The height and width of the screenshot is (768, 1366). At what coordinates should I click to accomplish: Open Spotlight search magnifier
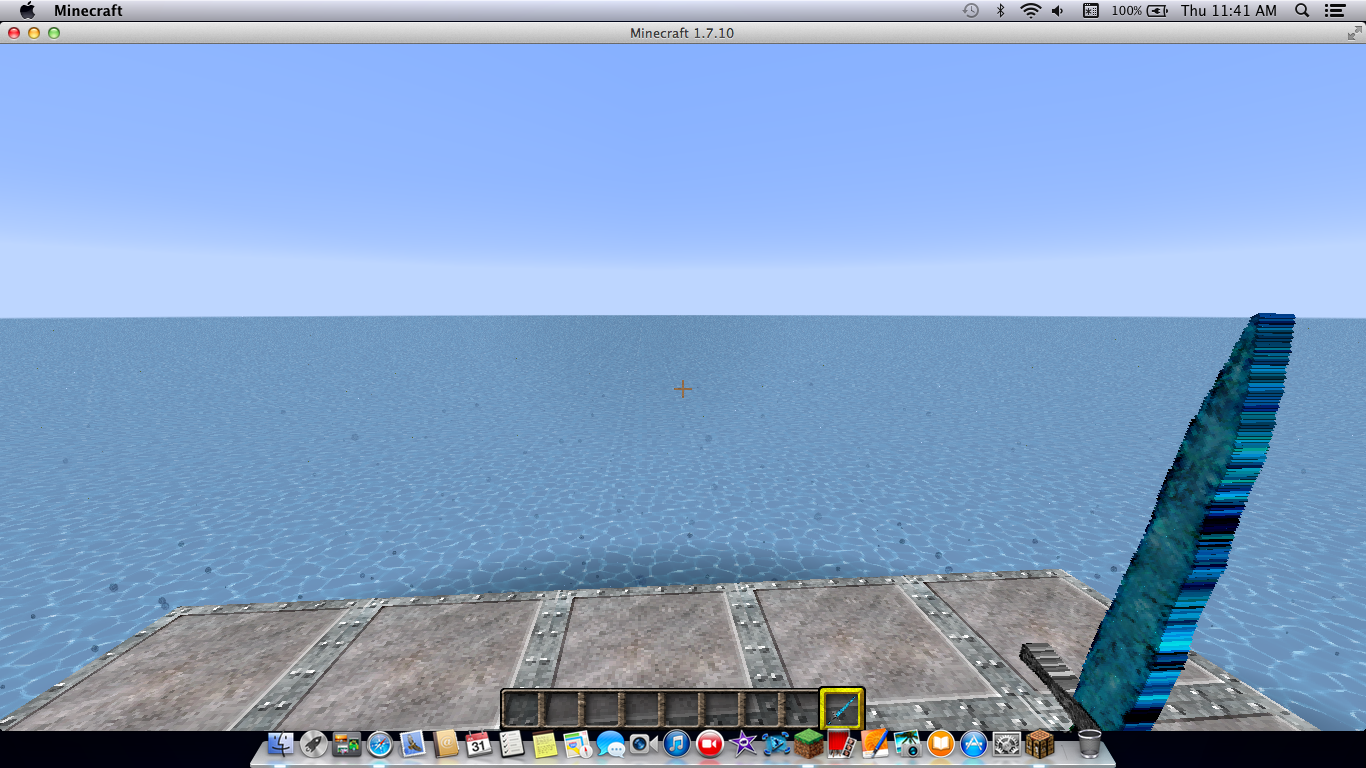(1302, 11)
